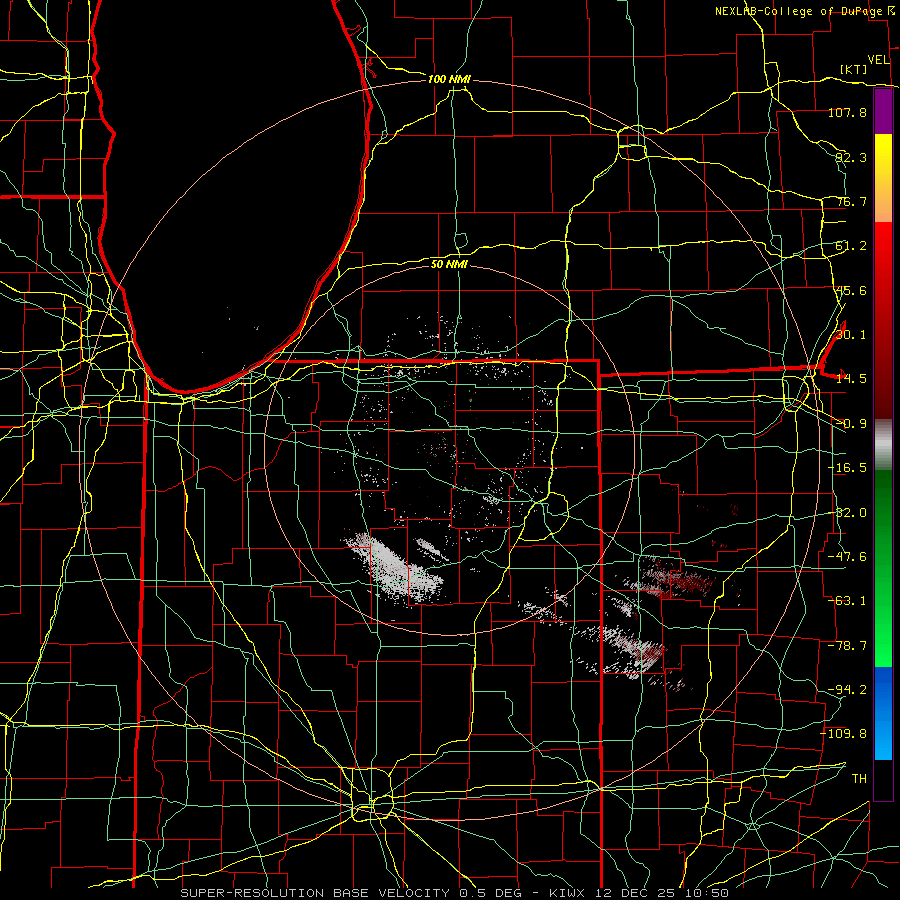The image size is (900, 900).
Task: Select the green segment of the color bar
Action: pyautogui.click(x=883, y=568)
